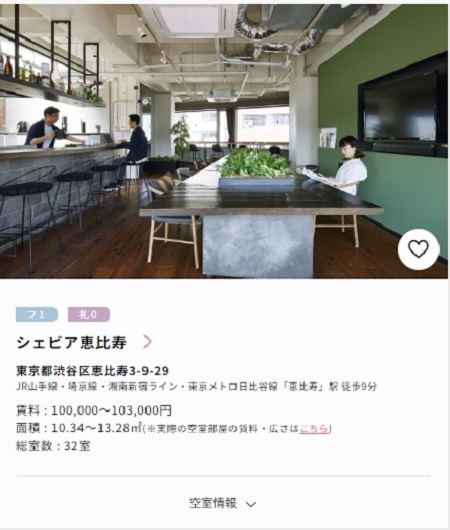Click the 10.34〜13.28㎡ area value
The width and height of the screenshot is (450, 530).
tap(96, 428)
